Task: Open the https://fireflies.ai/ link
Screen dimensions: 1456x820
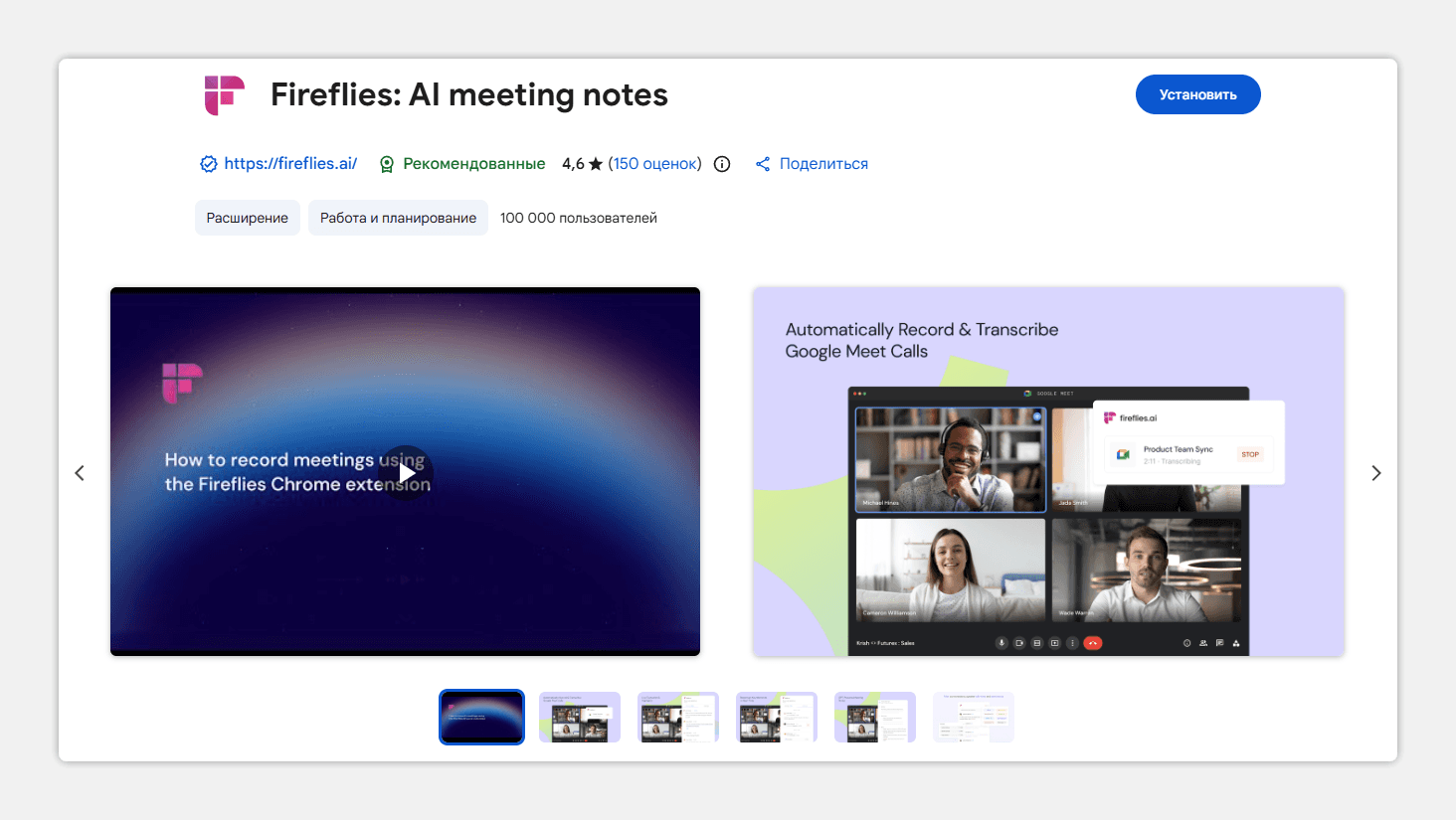Action: tap(290, 164)
